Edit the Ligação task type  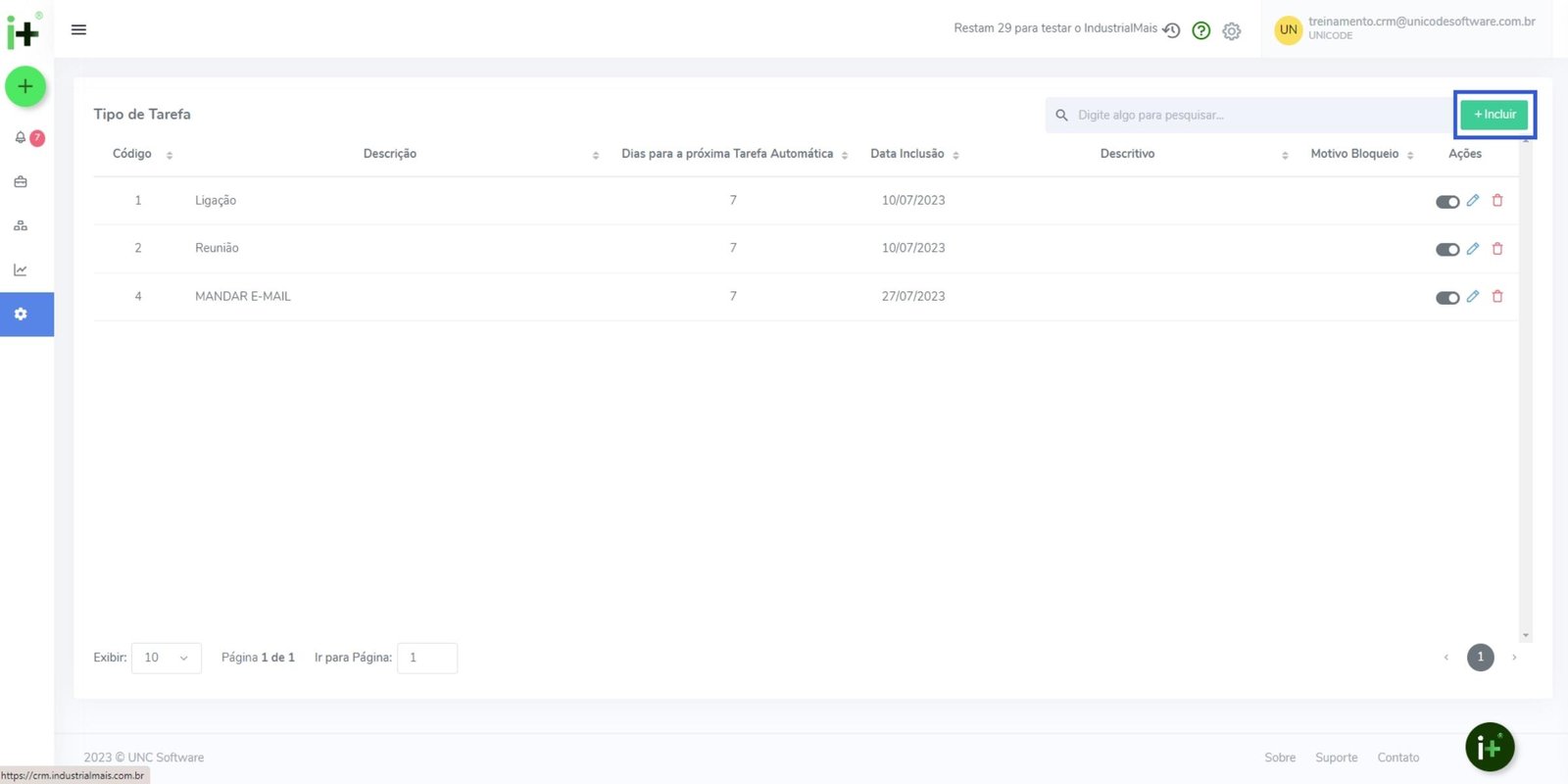[1472, 201]
